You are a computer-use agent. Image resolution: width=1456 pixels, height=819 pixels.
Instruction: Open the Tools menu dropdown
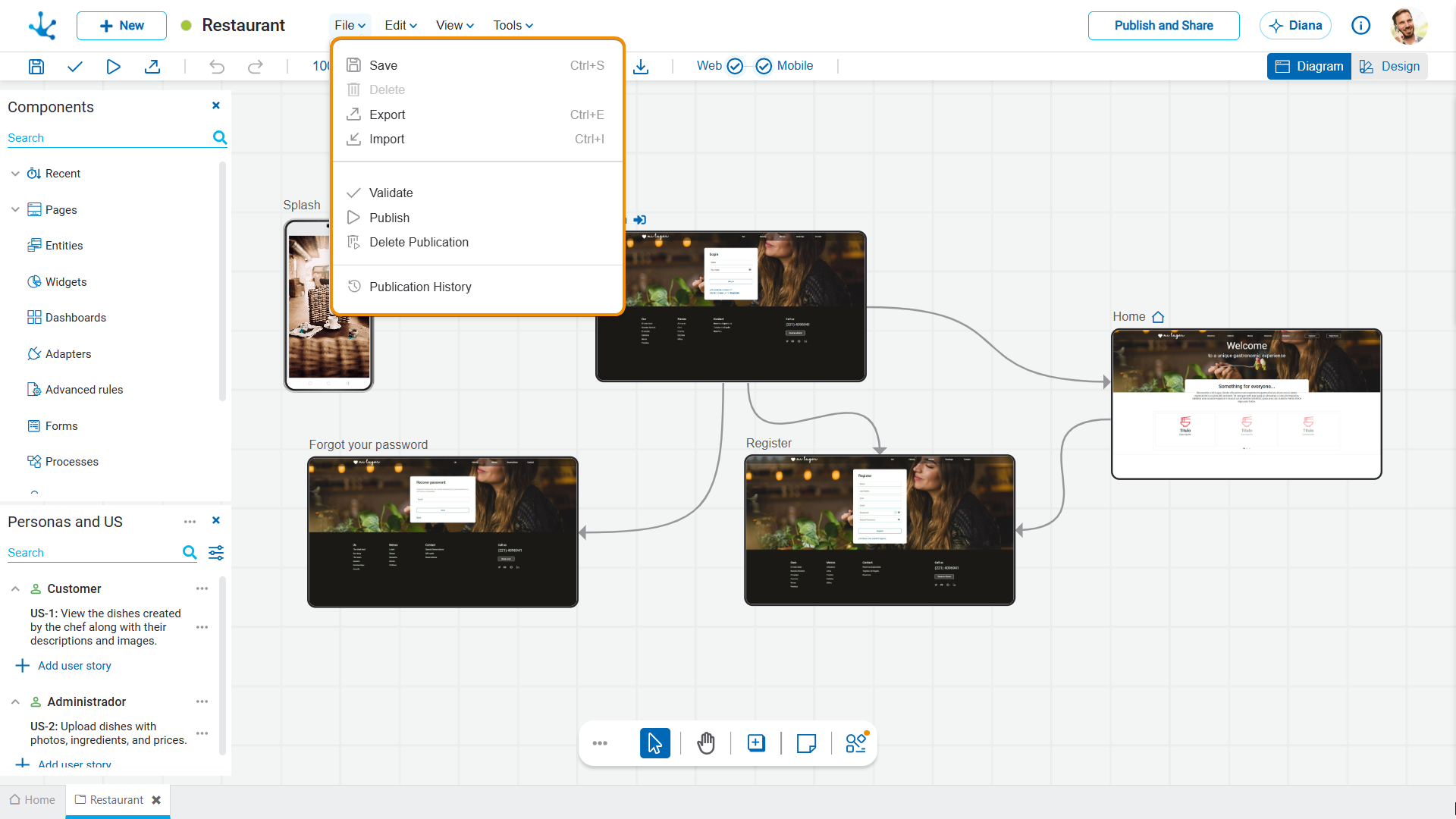[513, 25]
